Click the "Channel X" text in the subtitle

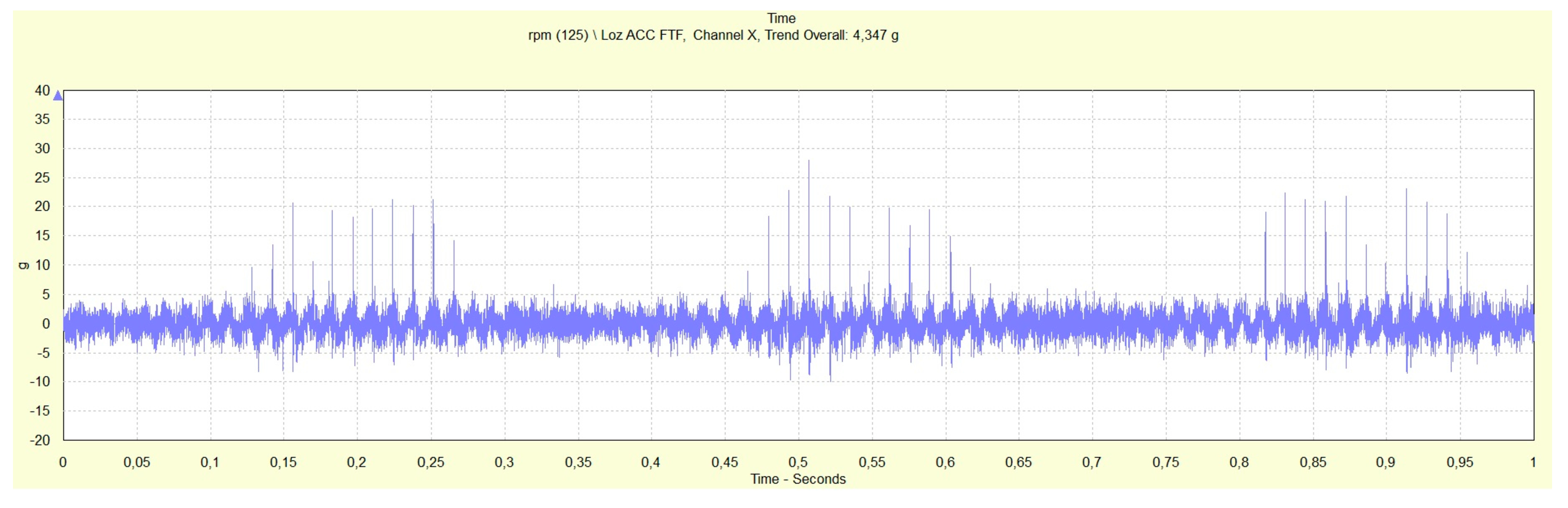pyautogui.click(x=725, y=35)
